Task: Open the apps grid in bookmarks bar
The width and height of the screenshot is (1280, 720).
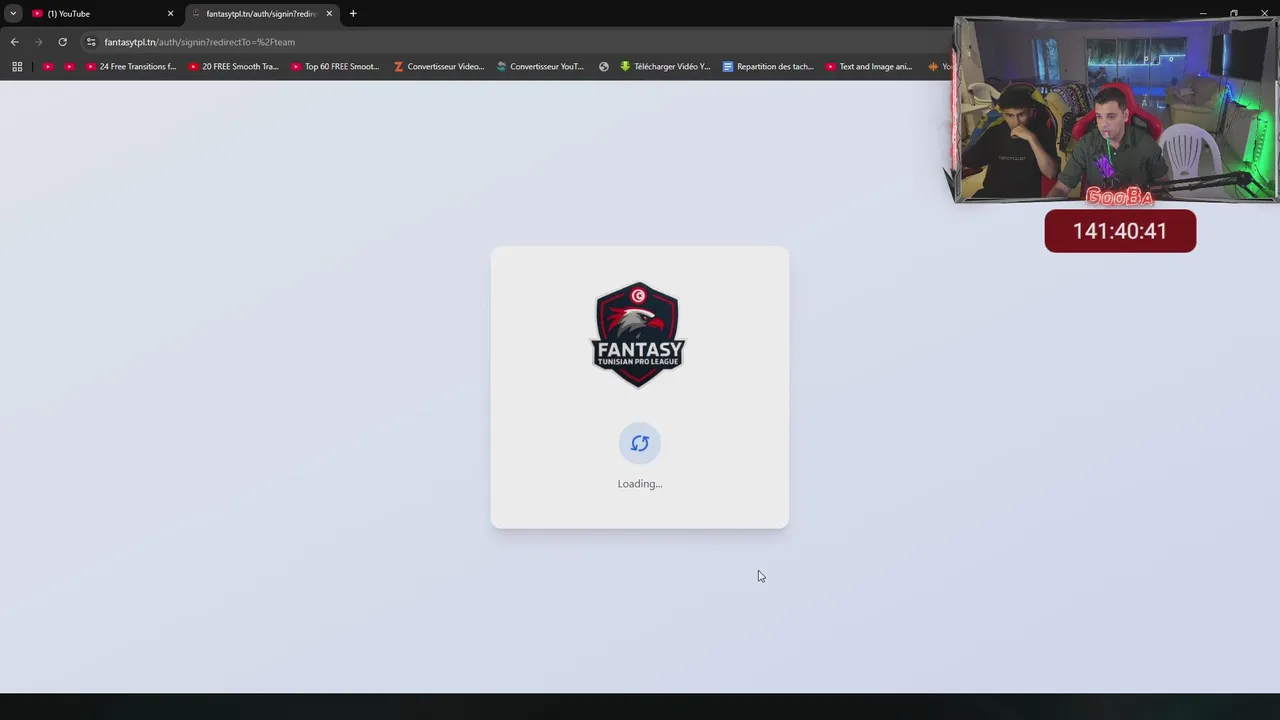Action: click(x=17, y=67)
